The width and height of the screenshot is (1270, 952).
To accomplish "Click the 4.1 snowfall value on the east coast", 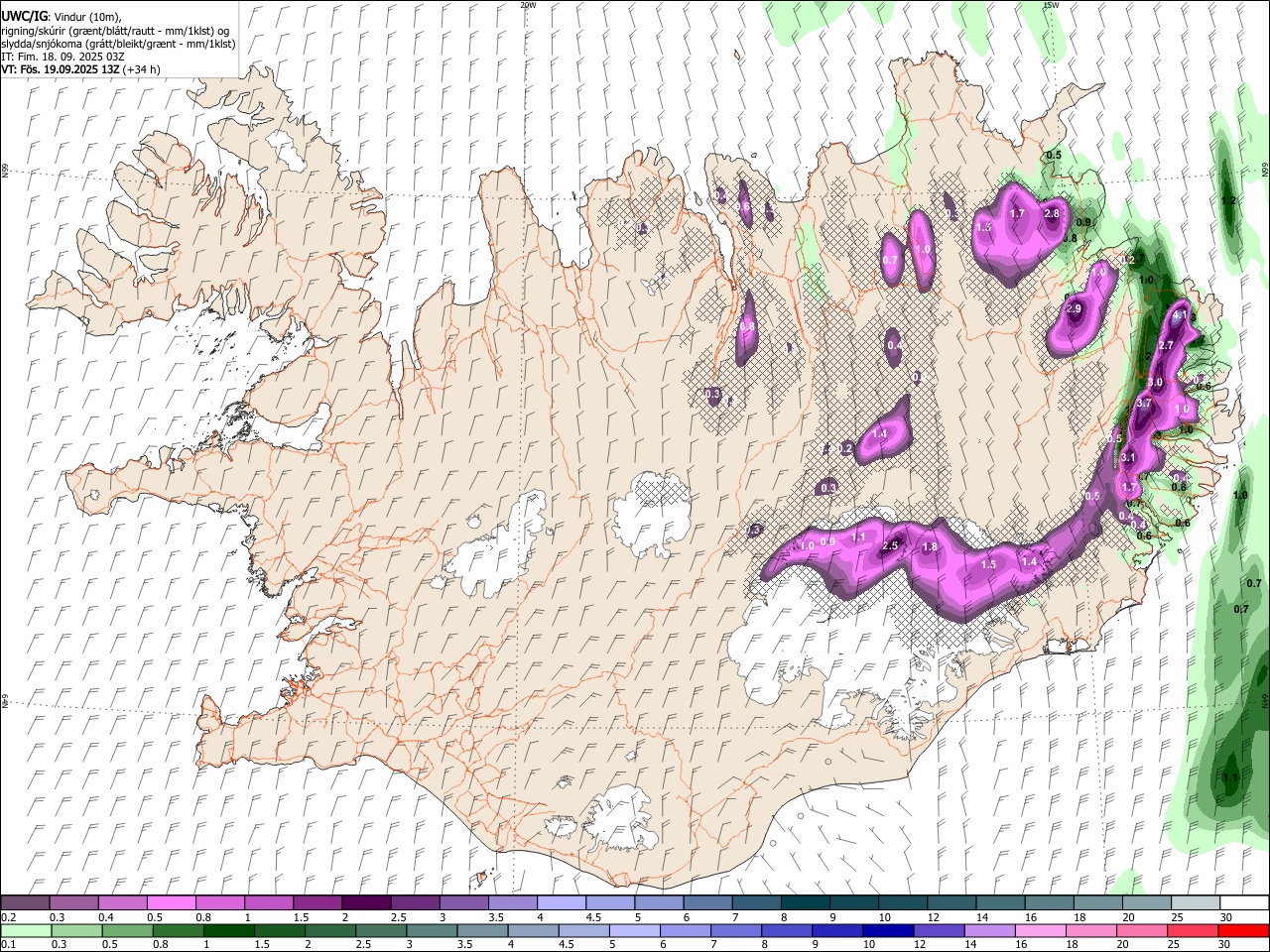I will click(x=1180, y=316).
